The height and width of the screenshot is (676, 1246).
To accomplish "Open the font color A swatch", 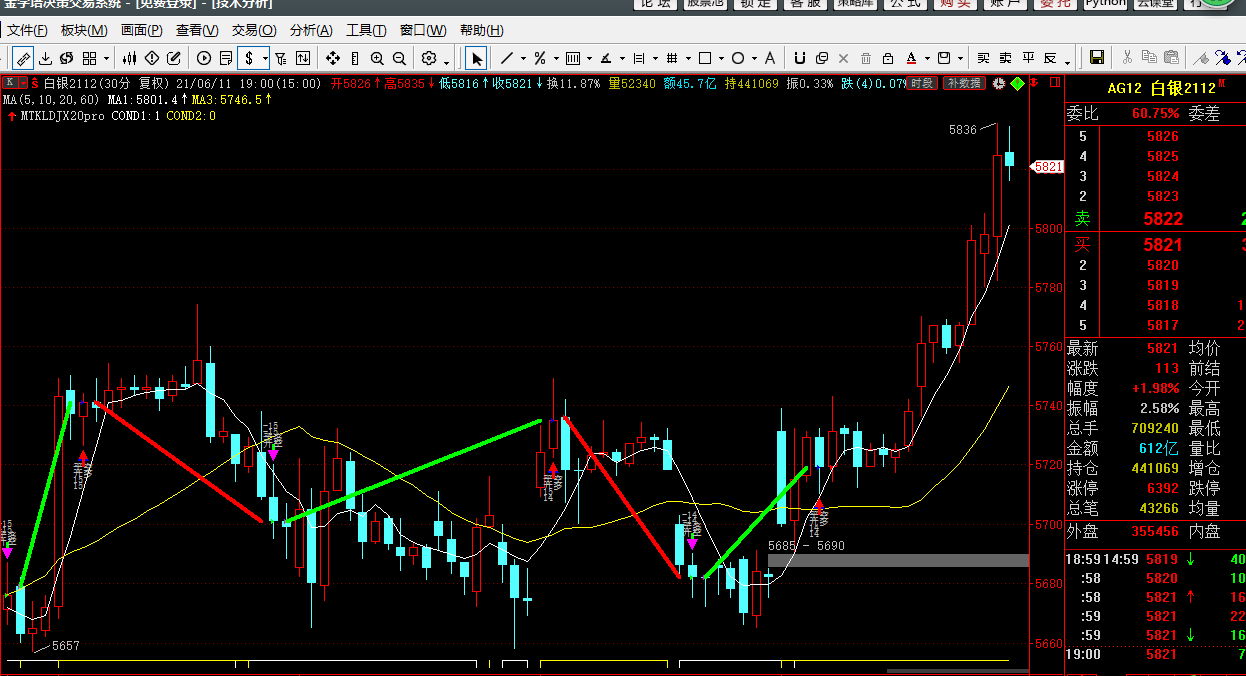I will coord(911,58).
